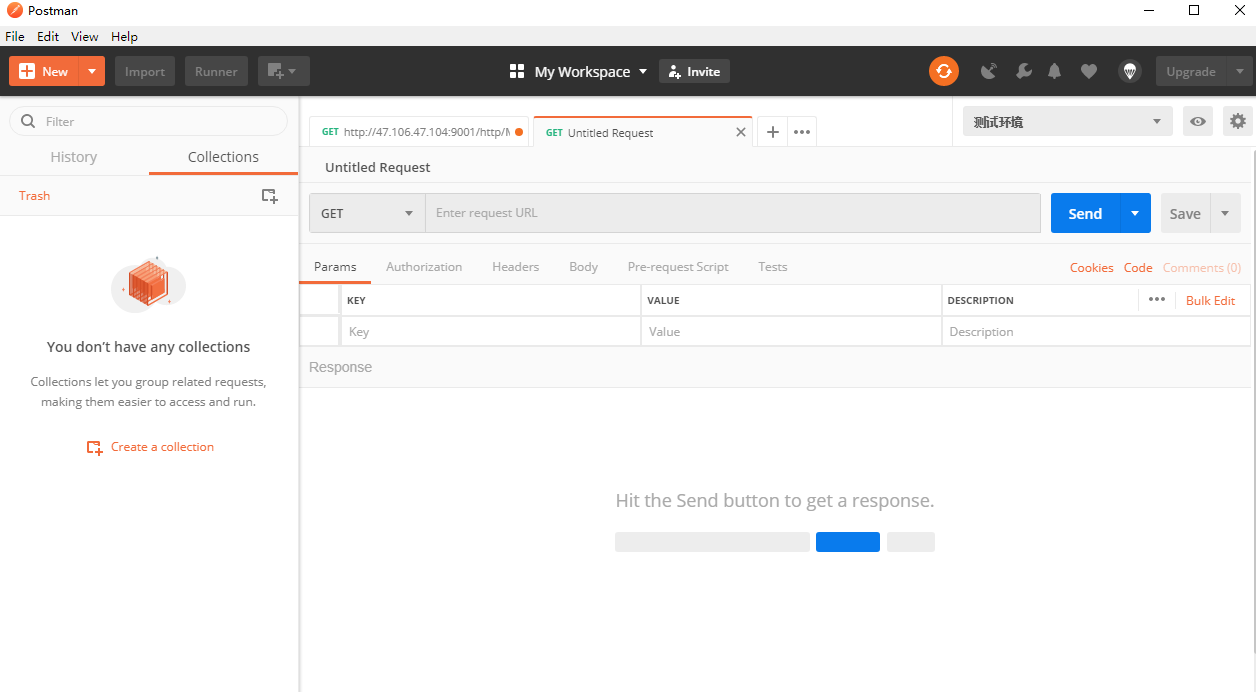Select the Headers tab
This screenshot has height=692, width=1256.
click(x=515, y=267)
